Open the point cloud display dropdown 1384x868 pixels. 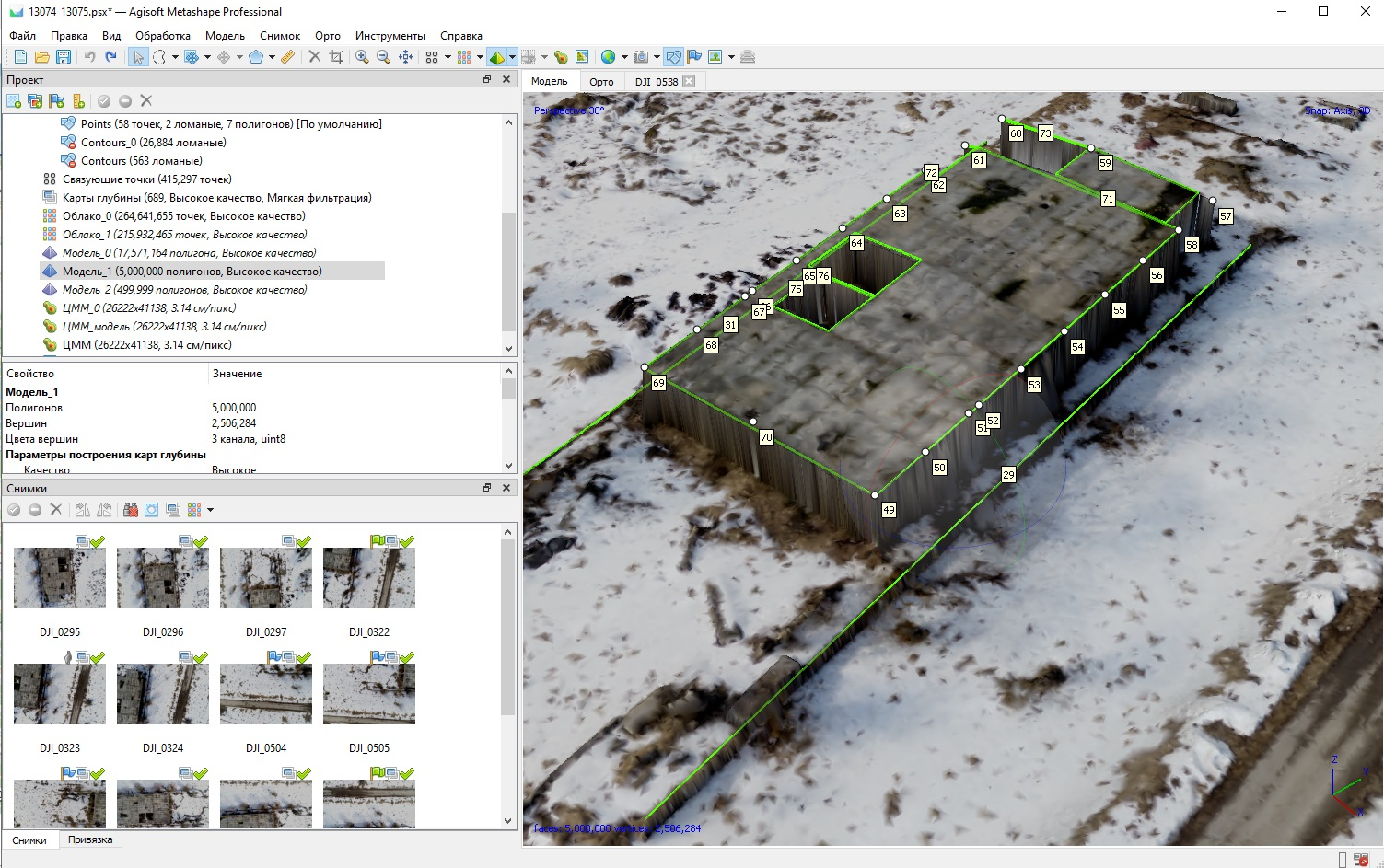(480, 57)
